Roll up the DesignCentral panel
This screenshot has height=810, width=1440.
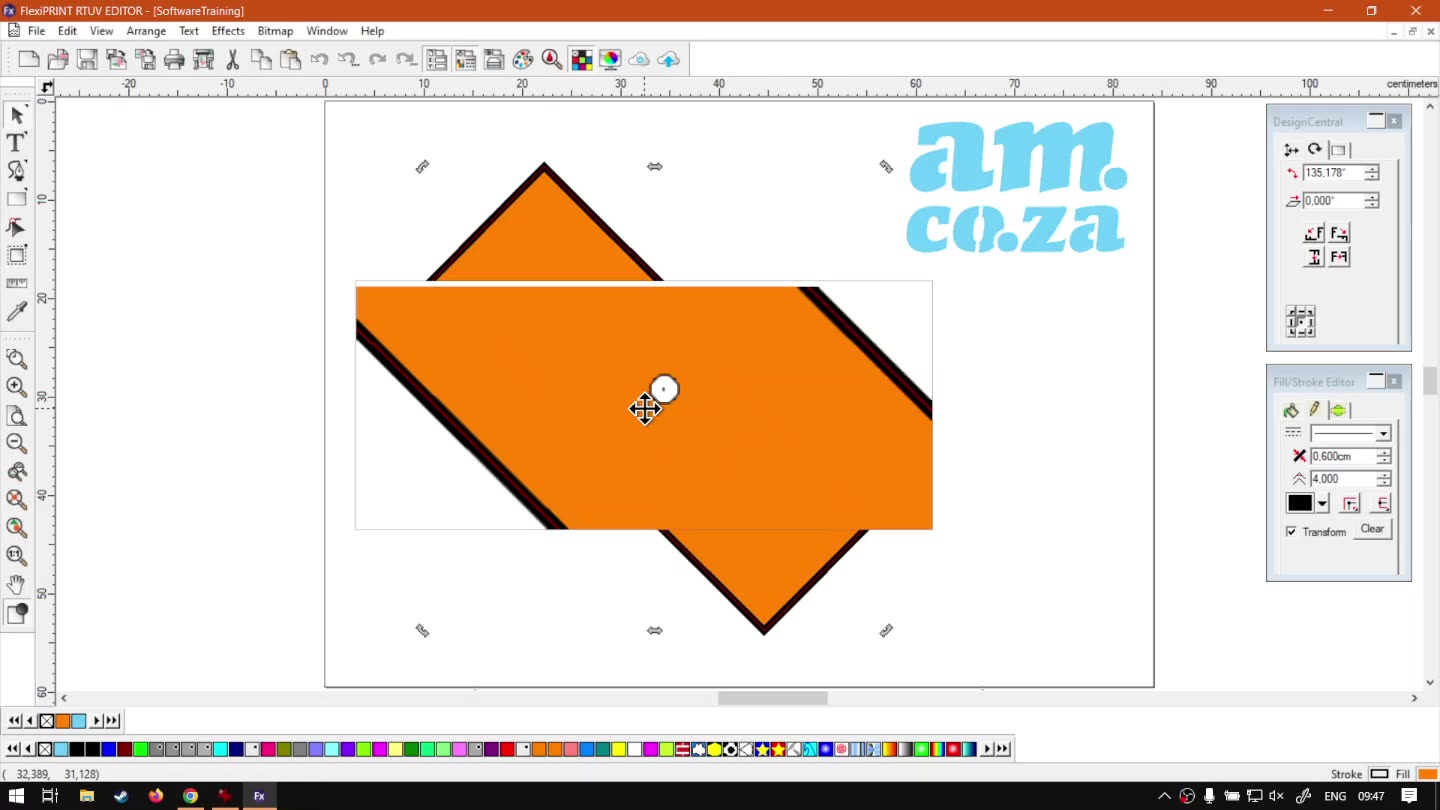(1376, 121)
